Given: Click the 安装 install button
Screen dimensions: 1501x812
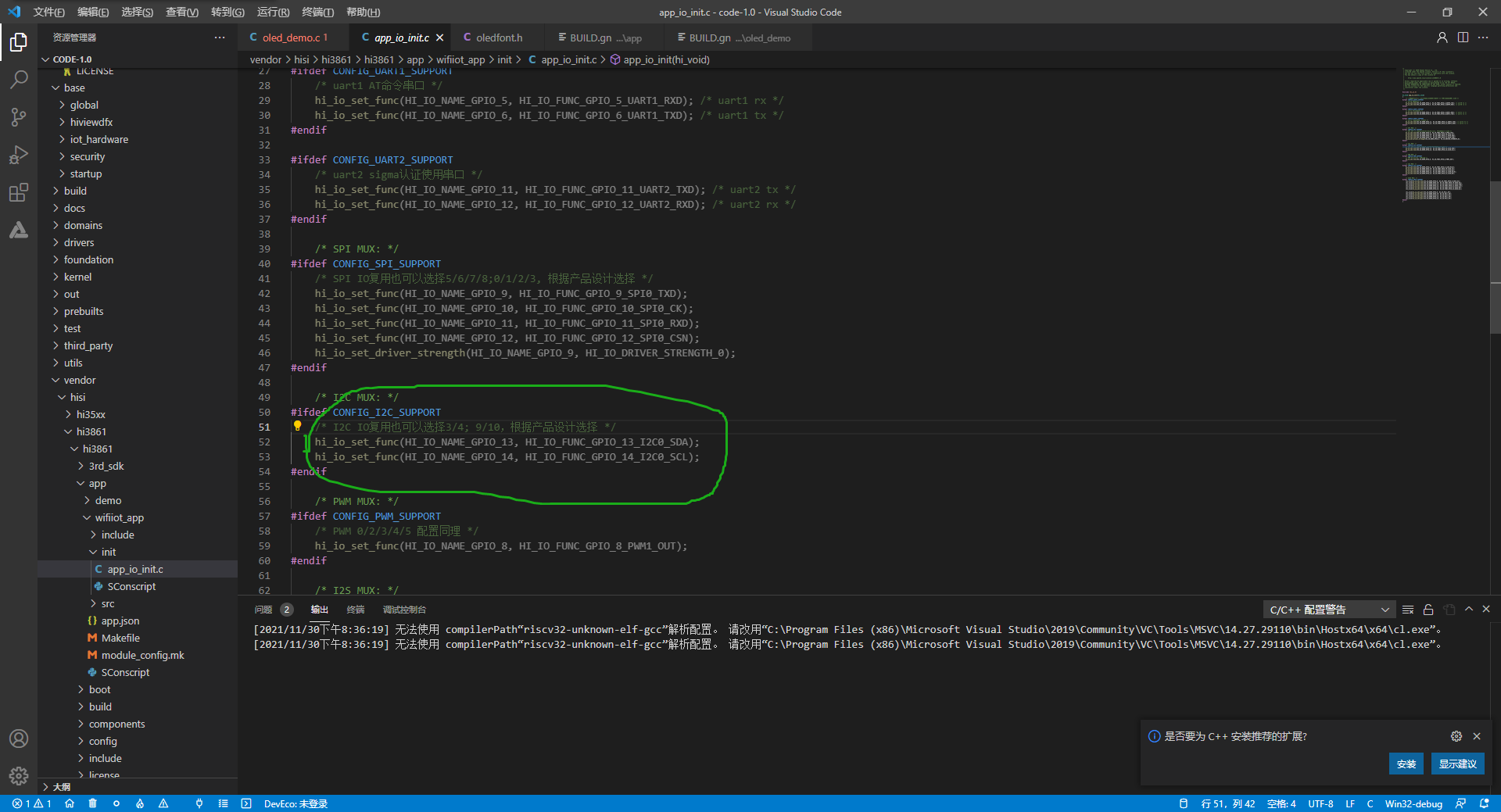Looking at the screenshot, I should click(1406, 764).
